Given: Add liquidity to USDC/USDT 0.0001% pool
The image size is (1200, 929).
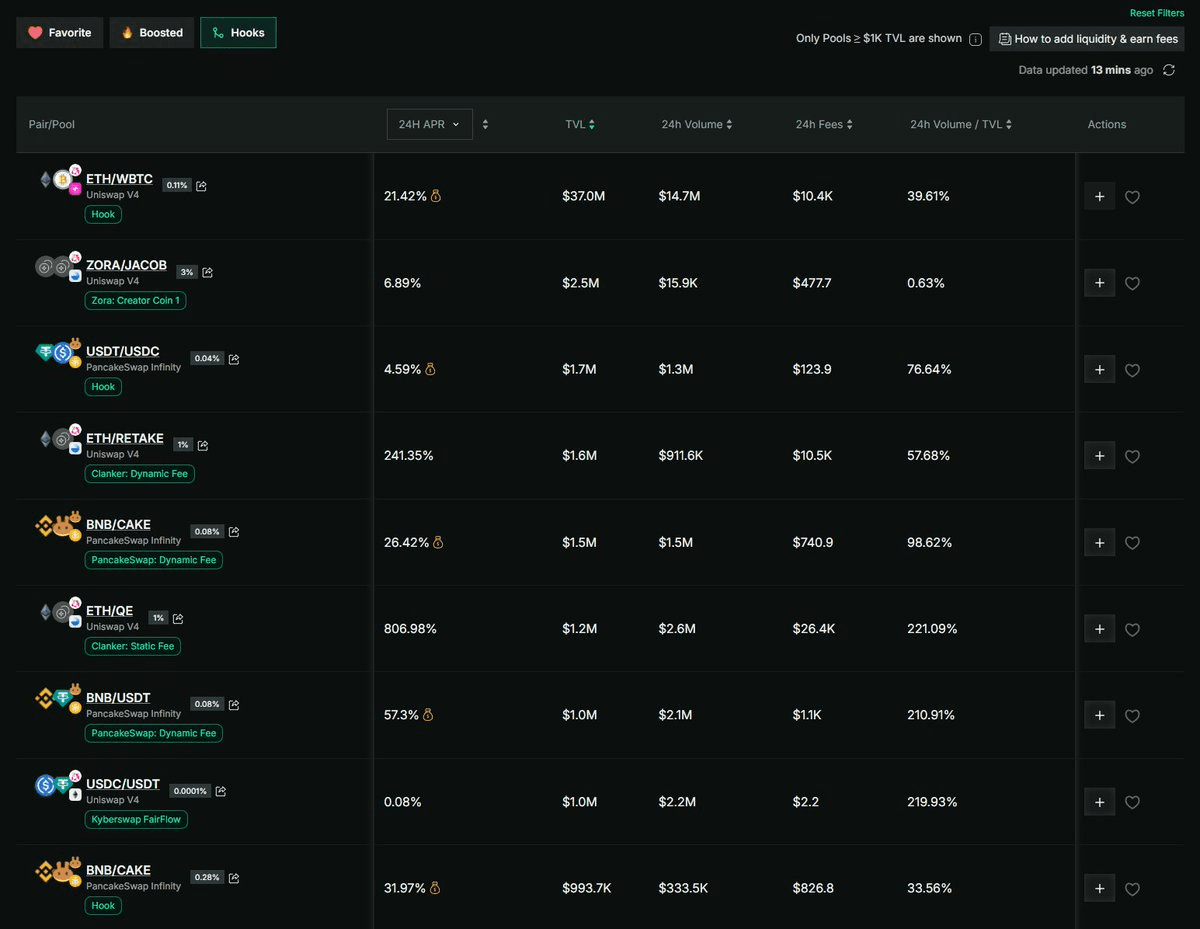Looking at the screenshot, I should [x=1099, y=802].
